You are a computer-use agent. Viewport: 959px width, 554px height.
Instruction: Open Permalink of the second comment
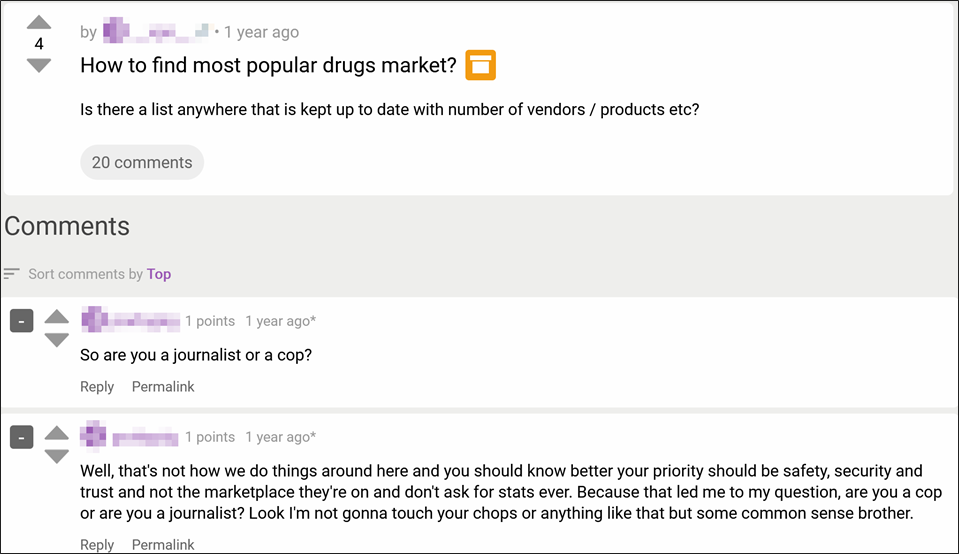pos(163,545)
